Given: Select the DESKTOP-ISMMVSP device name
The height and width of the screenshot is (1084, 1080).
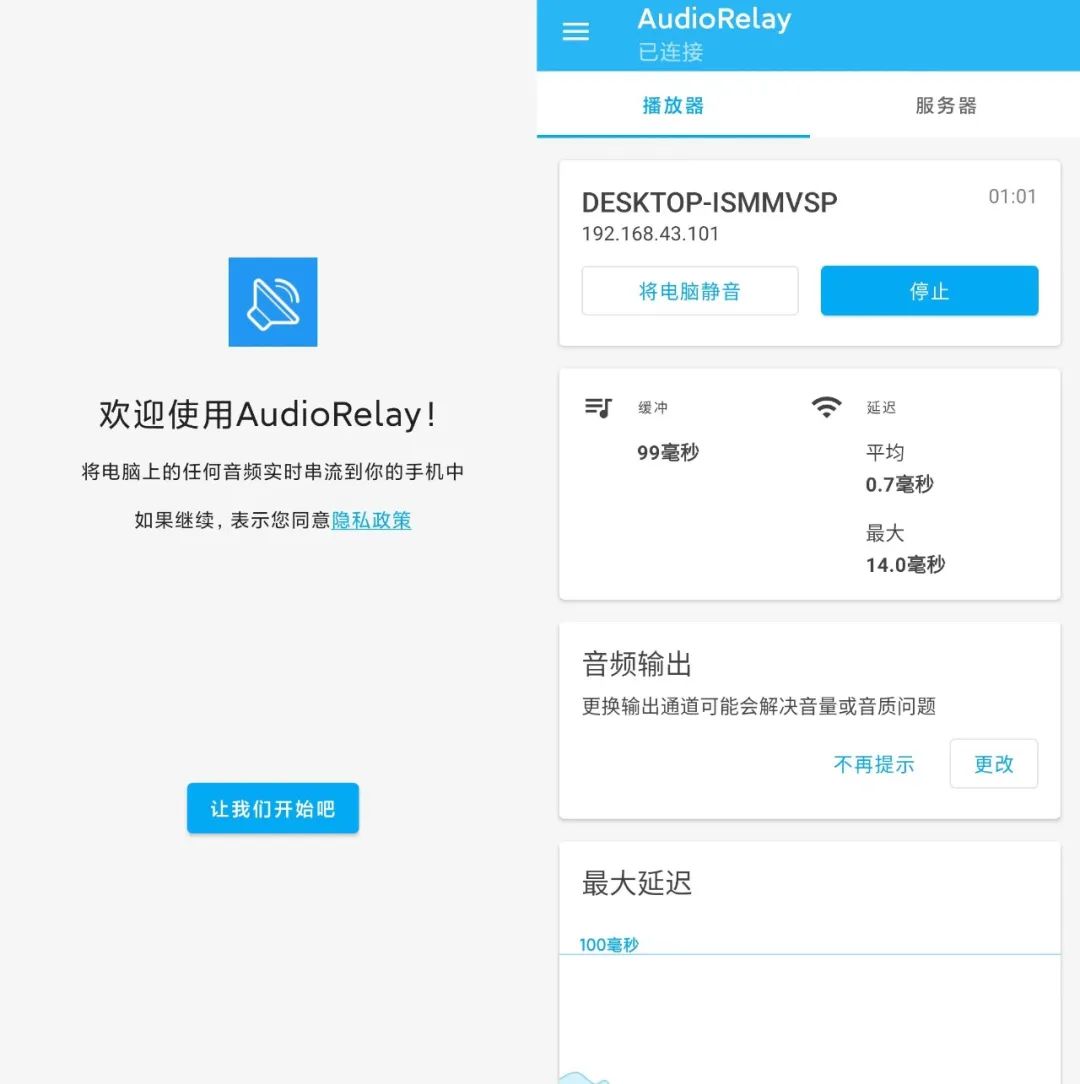Looking at the screenshot, I should click(708, 201).
